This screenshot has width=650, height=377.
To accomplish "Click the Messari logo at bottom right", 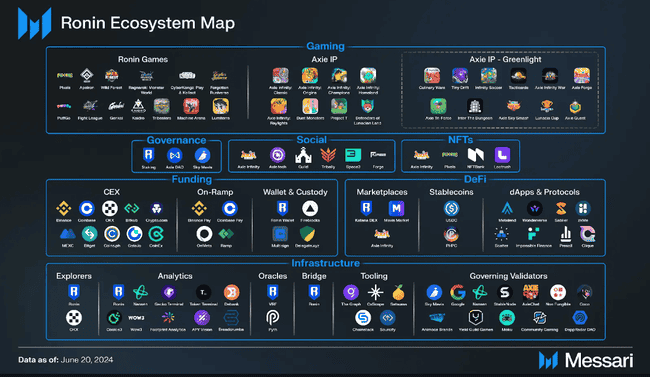I will [x=586, y=360].
